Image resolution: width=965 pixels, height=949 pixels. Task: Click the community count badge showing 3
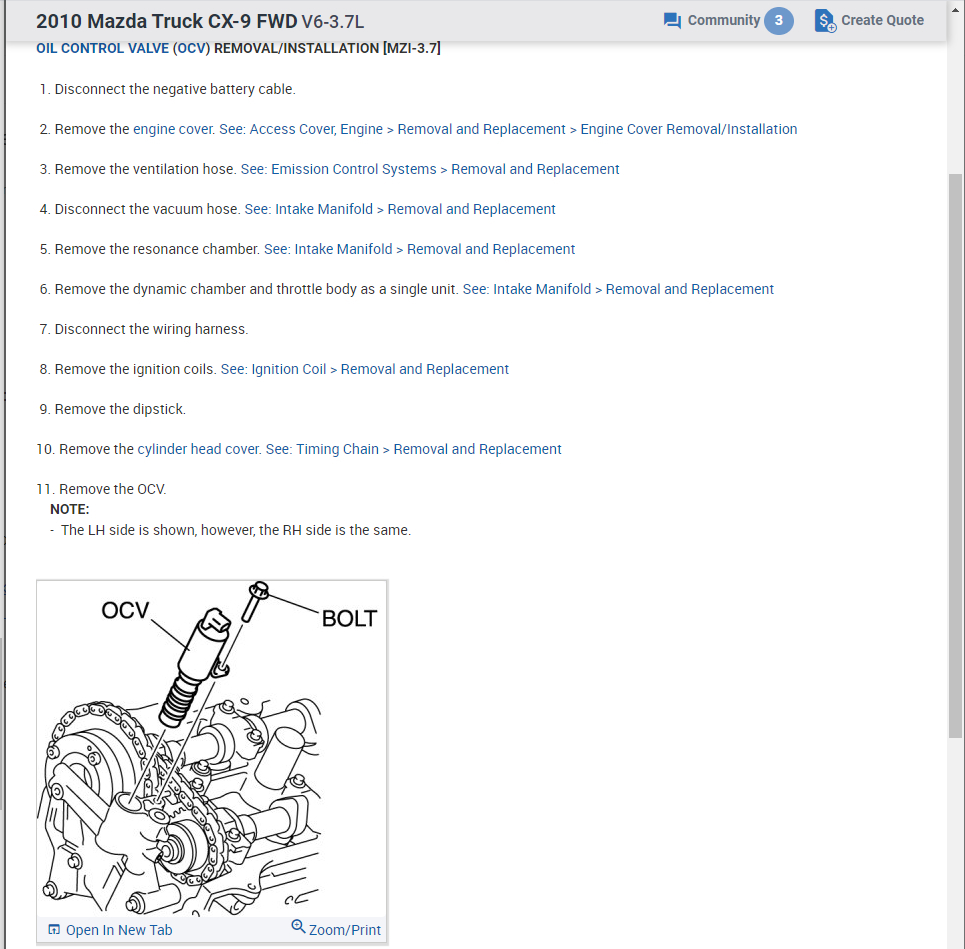coord(779,21)
